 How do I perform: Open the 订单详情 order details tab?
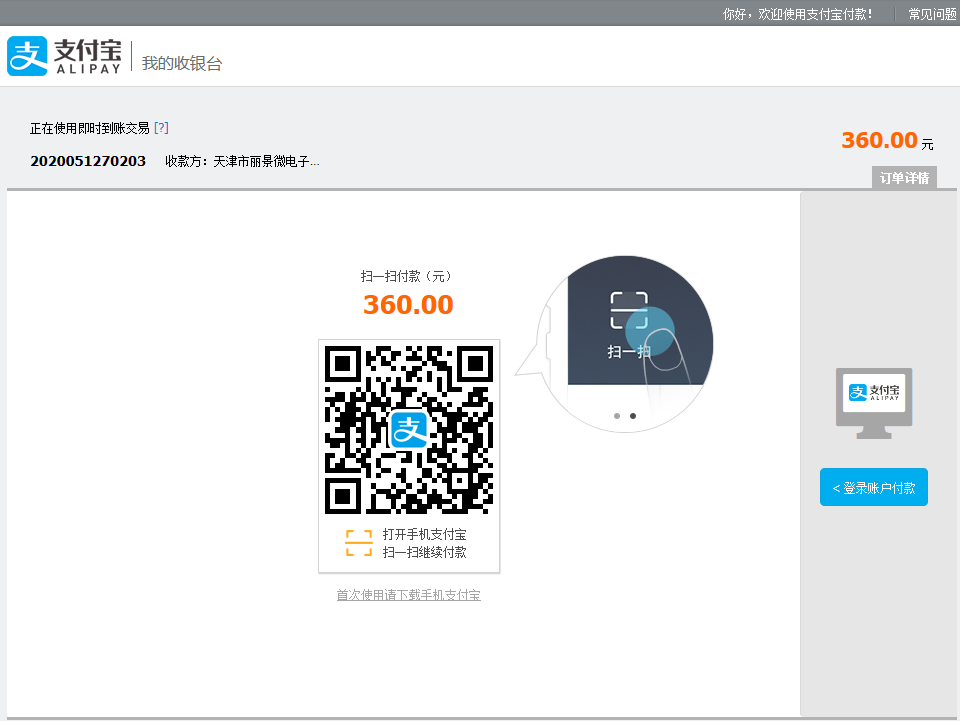point(904,178)
